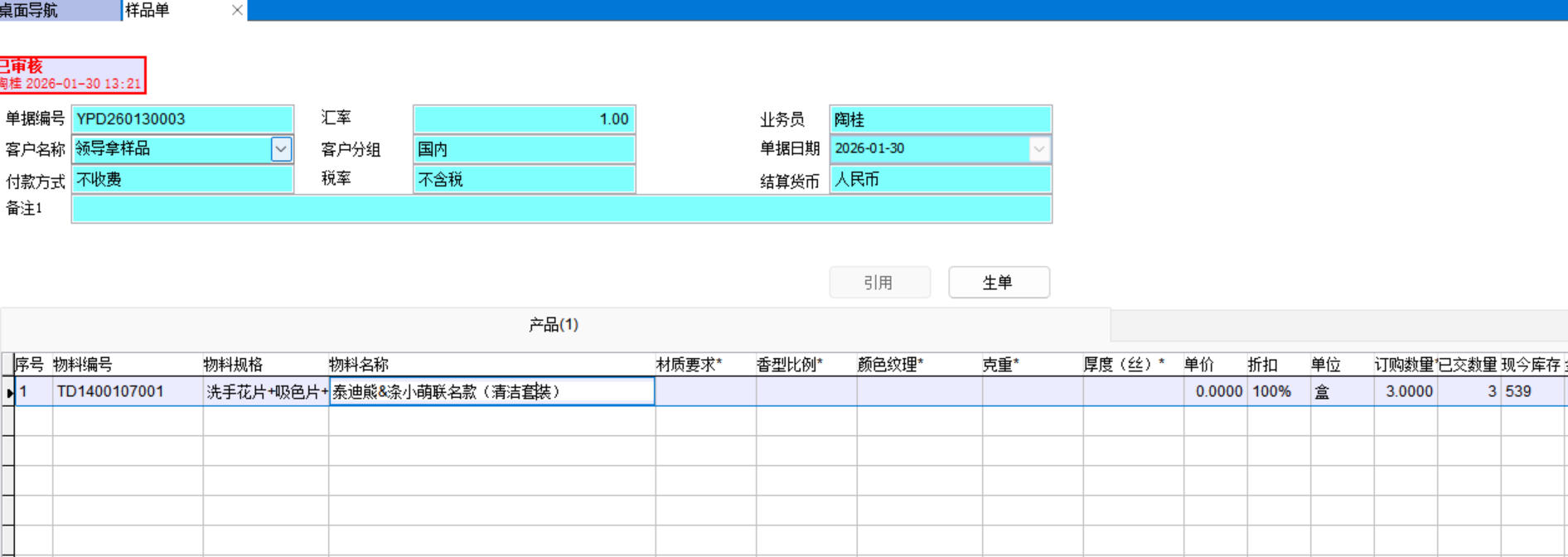Screen dimensions: 1568x557
Task: Click the 单据编号 field YPD260130003
Action: coord(182,119)
